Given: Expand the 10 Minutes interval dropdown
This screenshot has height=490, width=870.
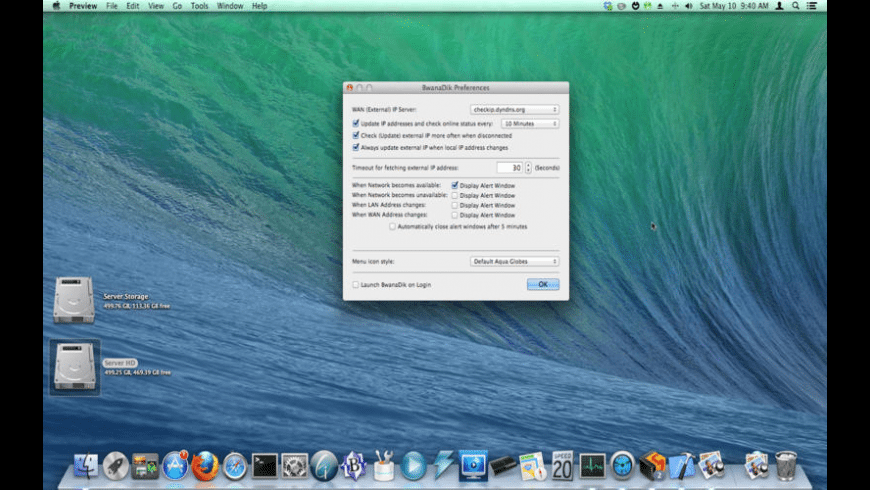Looking at the screenshot, I should coord(529,123).
